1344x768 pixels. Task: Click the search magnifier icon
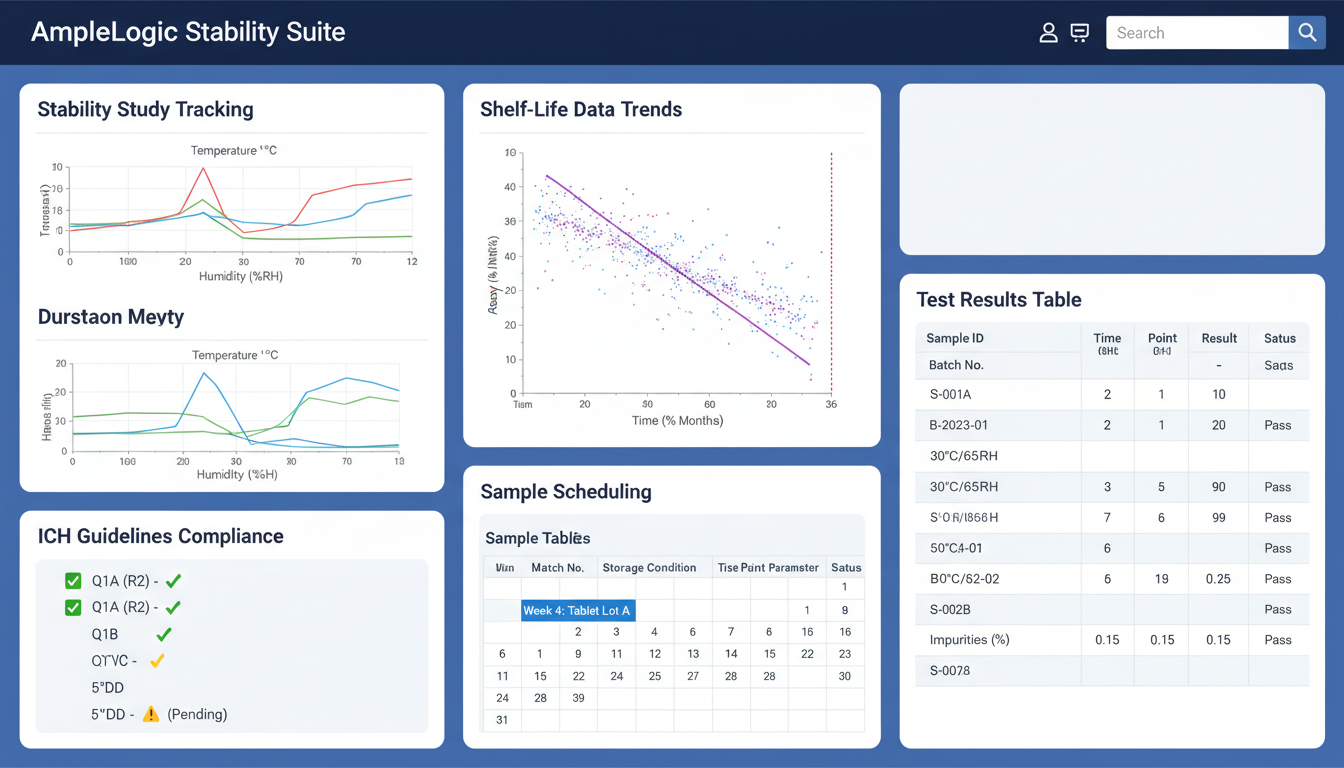click(1307, 32)
